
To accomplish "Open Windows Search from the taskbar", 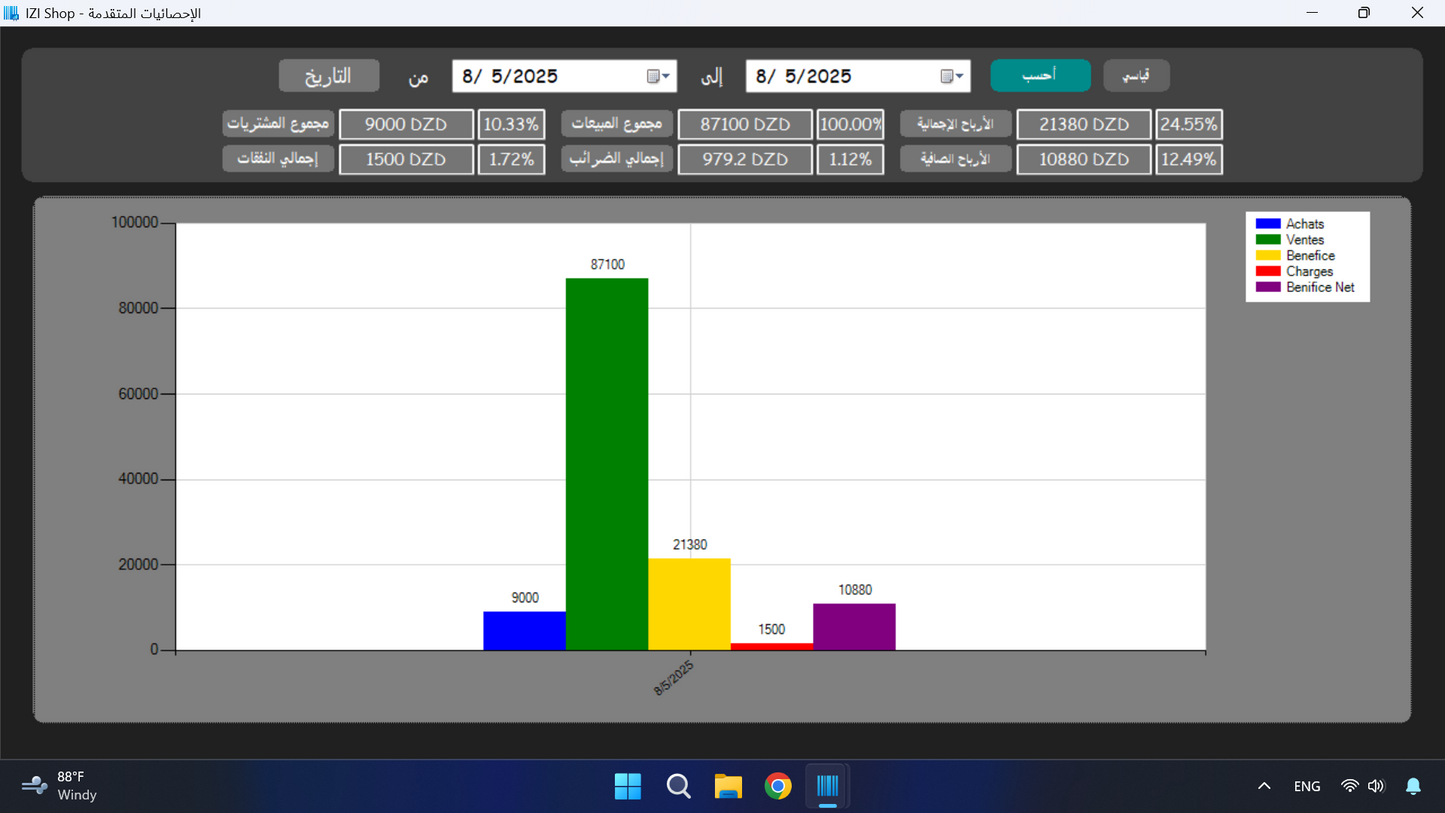I will point(678,786).
